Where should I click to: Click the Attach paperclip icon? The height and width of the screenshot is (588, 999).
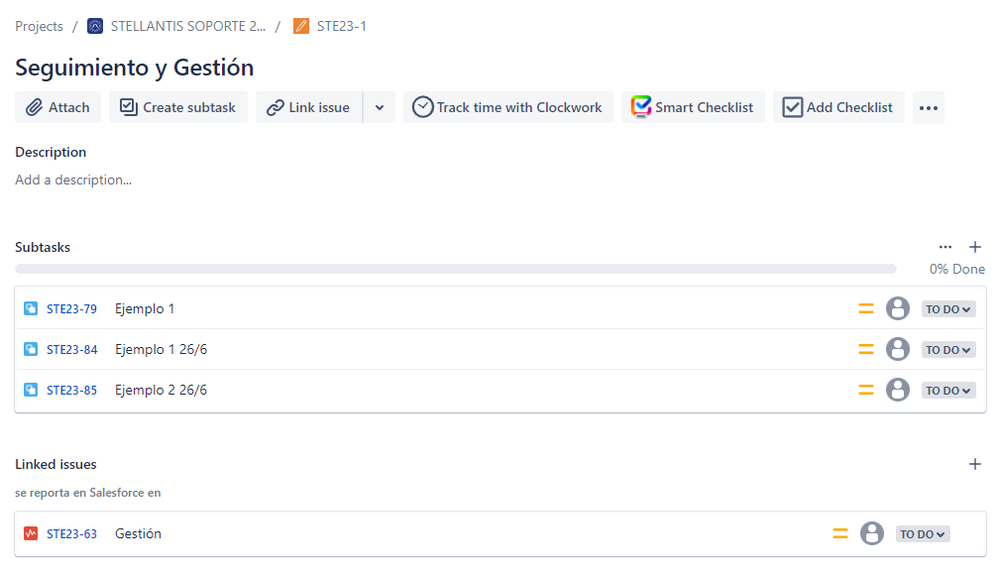coord(34,107)
